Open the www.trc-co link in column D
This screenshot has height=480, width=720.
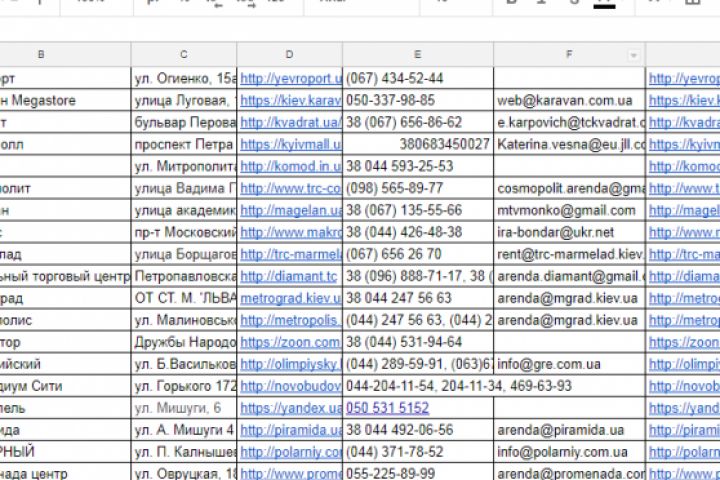291,188
